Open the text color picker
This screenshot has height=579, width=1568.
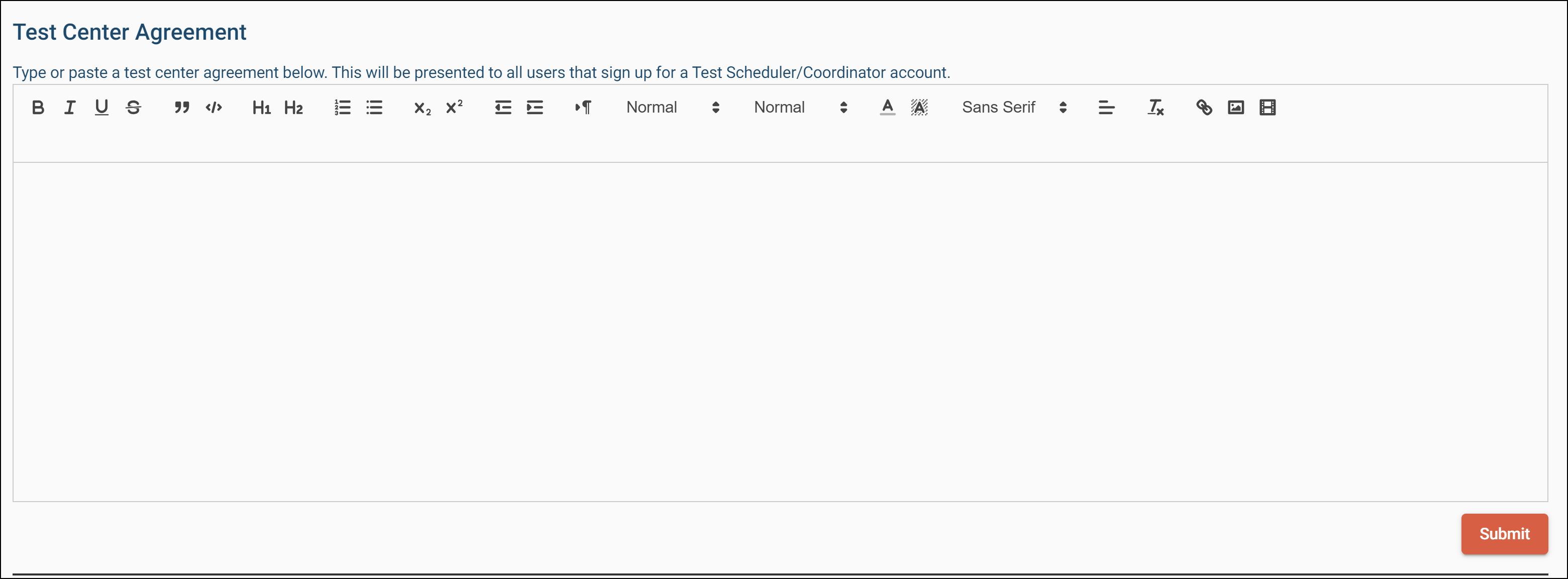click(x=888, y=108)
